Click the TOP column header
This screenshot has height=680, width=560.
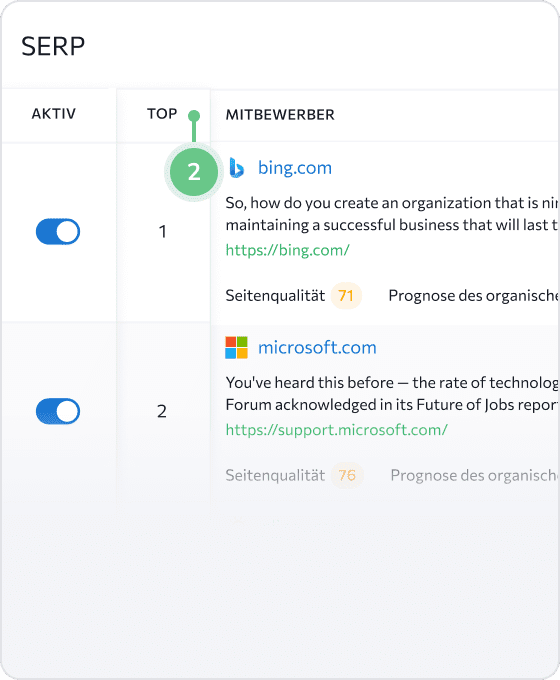point(162,114)
